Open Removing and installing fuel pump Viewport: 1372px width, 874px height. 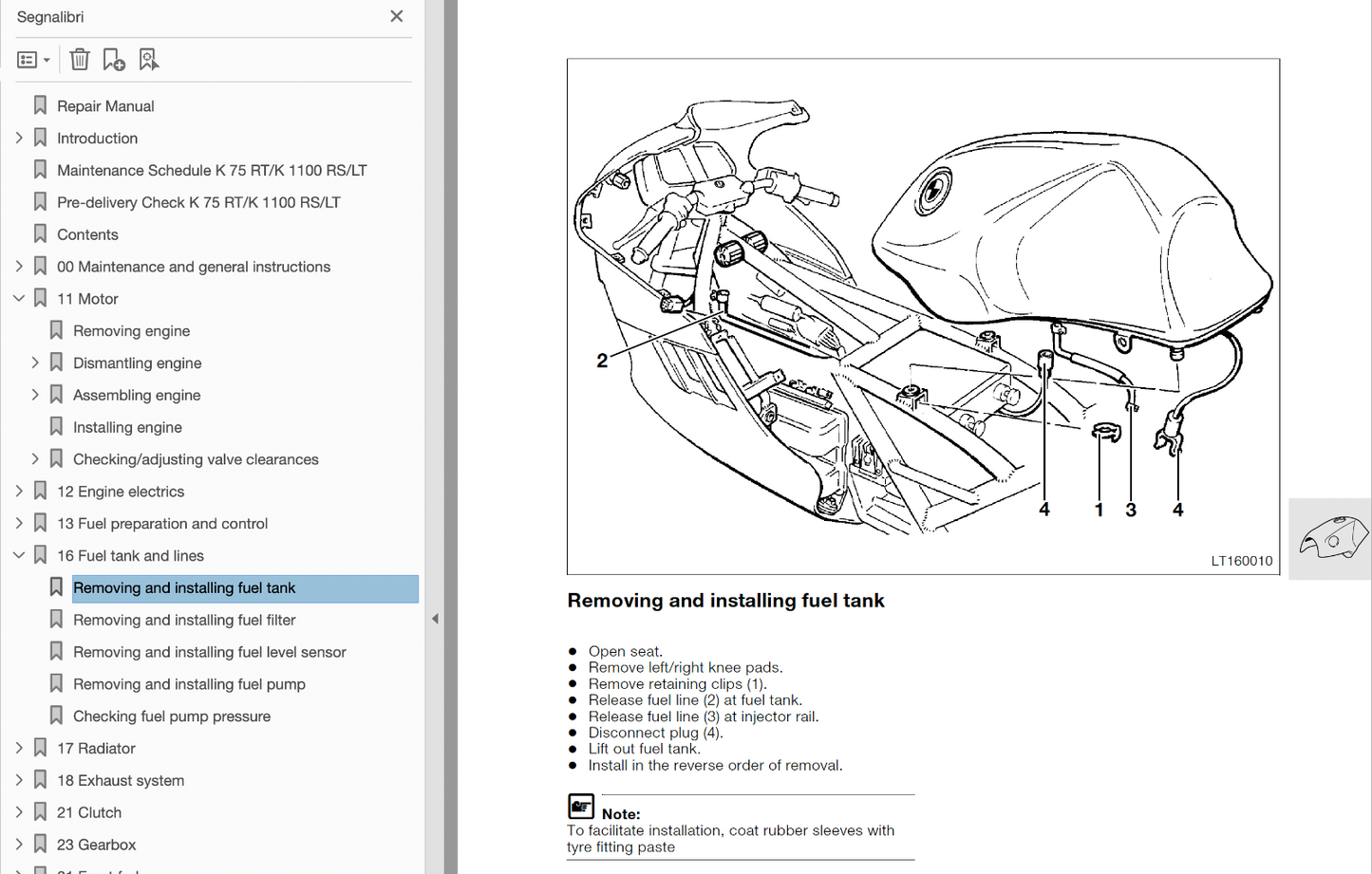click(189, 684)
